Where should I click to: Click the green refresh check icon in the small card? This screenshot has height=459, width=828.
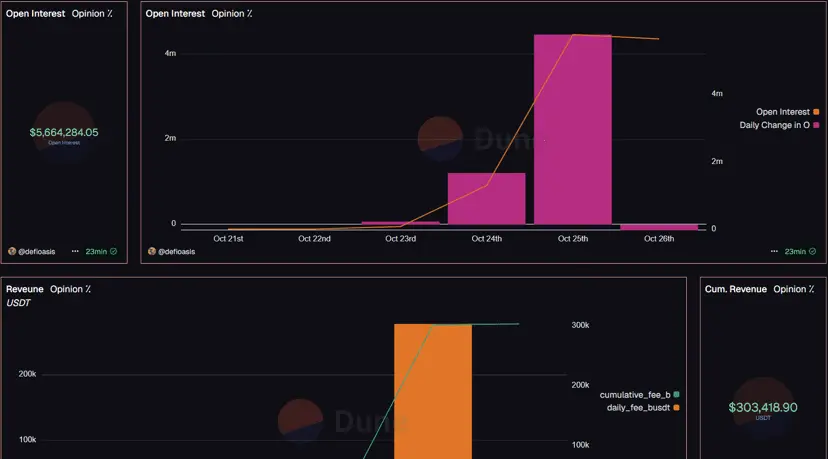point(113,251)
